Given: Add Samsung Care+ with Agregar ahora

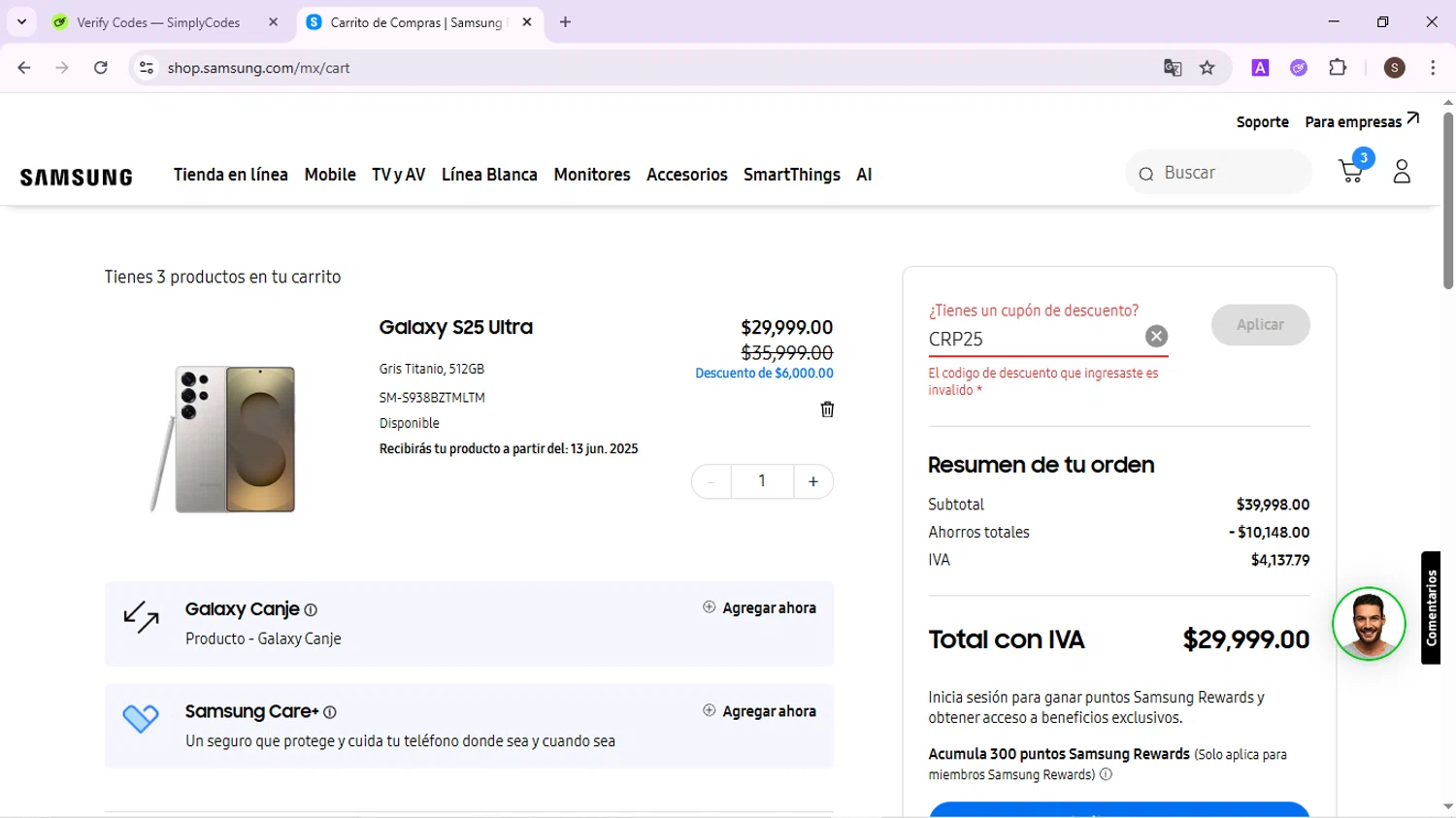Looking at the screenshot, I should pyautogui.click(x=759, y=711).
